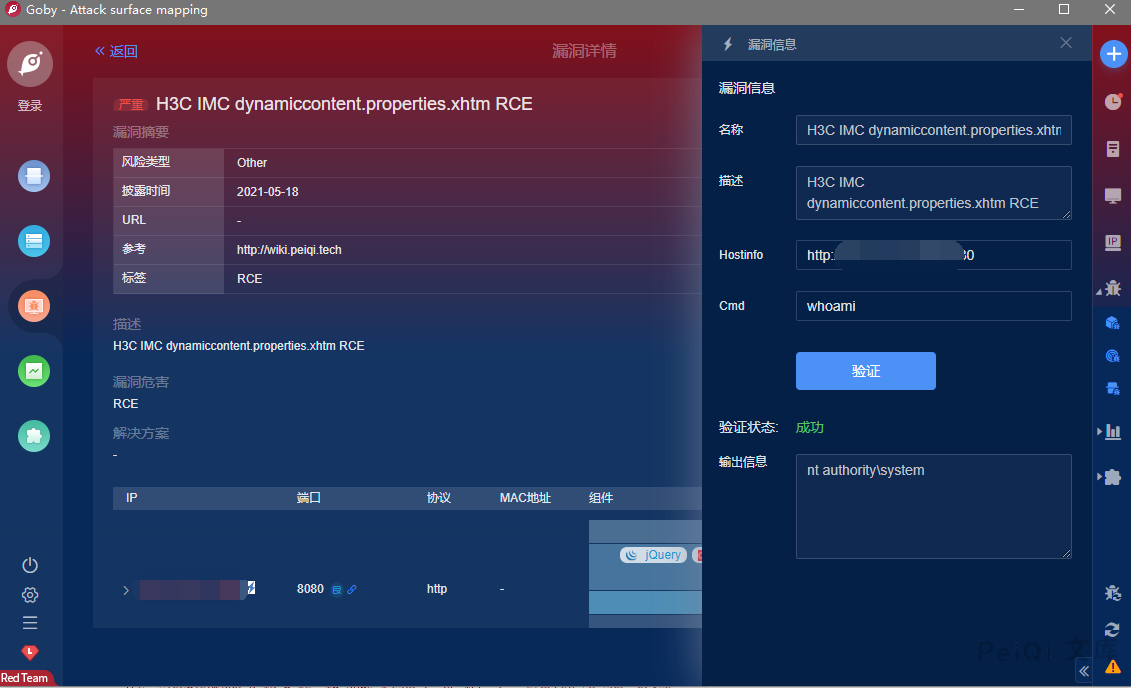
Task: Open the asset list icon in left sidebar
Action: point(34,241)
